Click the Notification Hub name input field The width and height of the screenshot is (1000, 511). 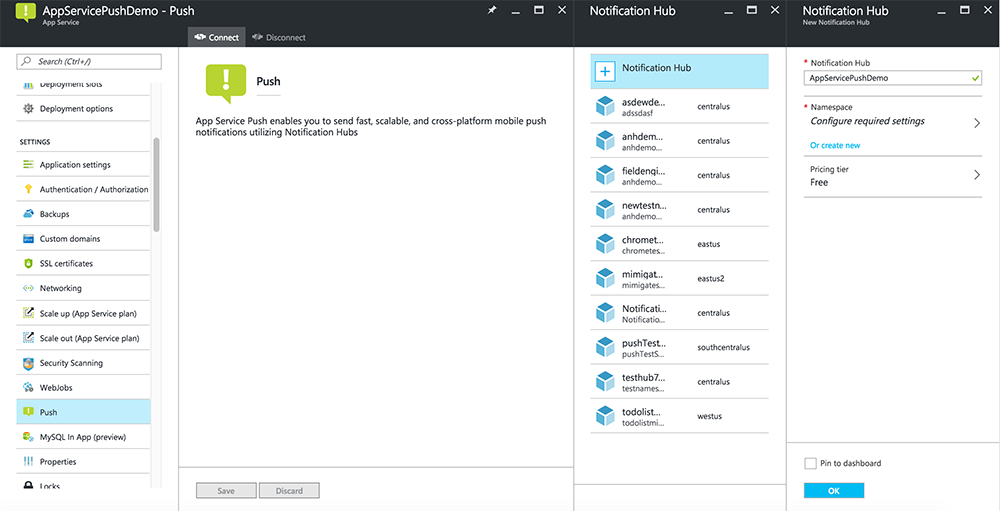pos(886,77)
